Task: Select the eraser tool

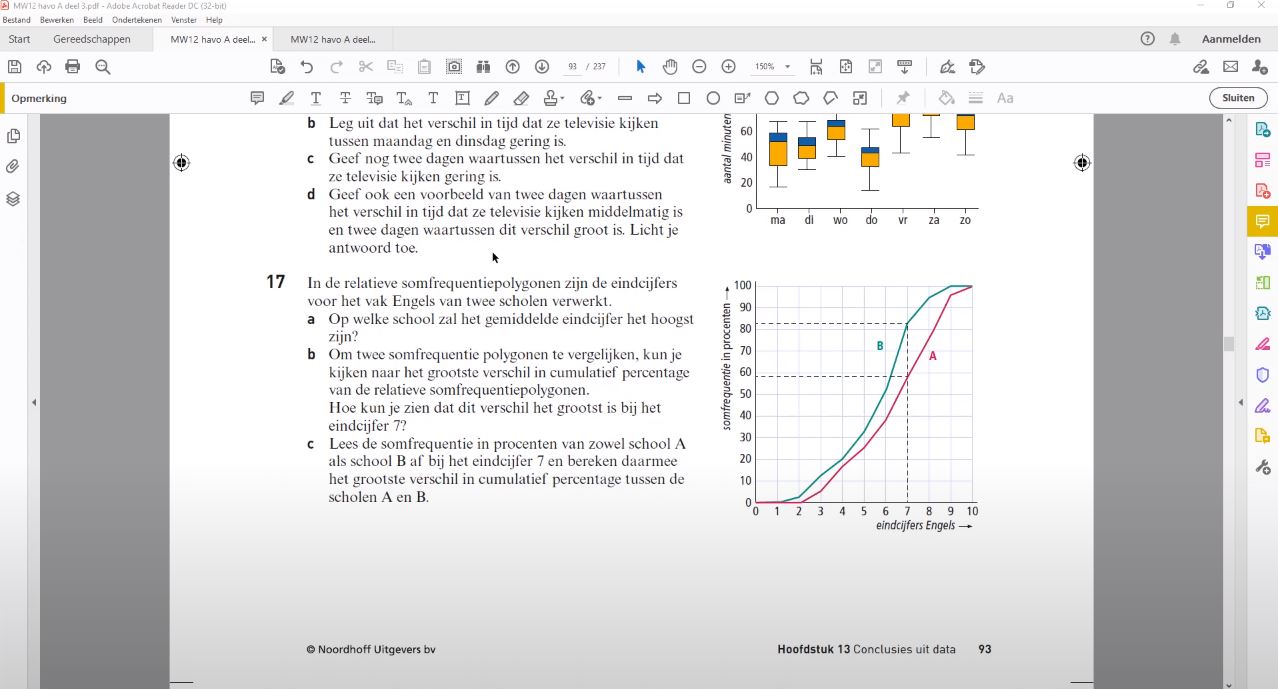Action: point(521,98)
